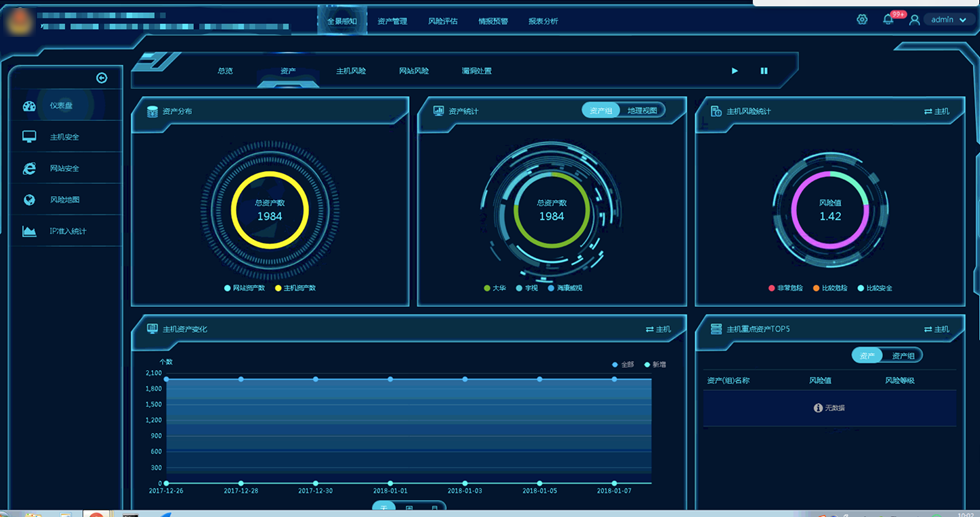The image size is (980, 517).
Task: Click the 网站安全 browser icon
Action: (29, 168)
